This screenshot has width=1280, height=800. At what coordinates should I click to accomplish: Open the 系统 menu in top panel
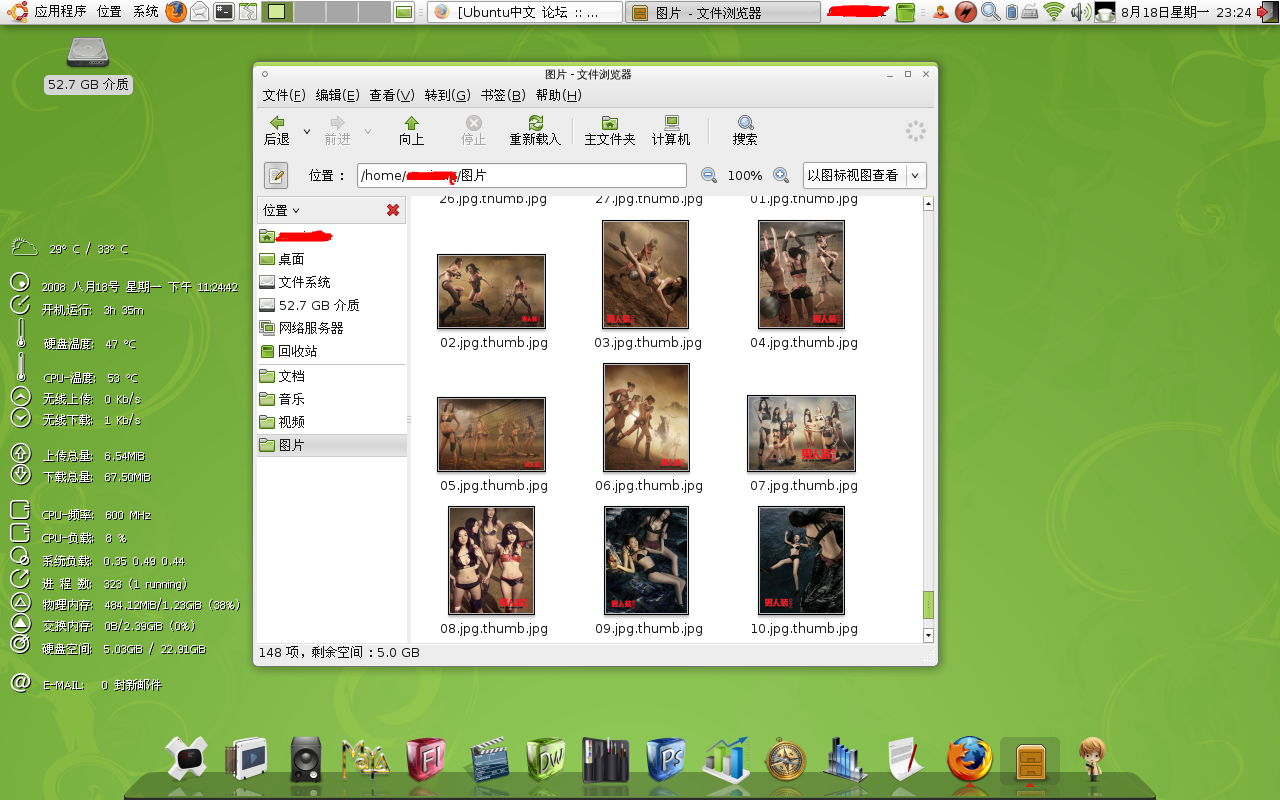(145, 12)
